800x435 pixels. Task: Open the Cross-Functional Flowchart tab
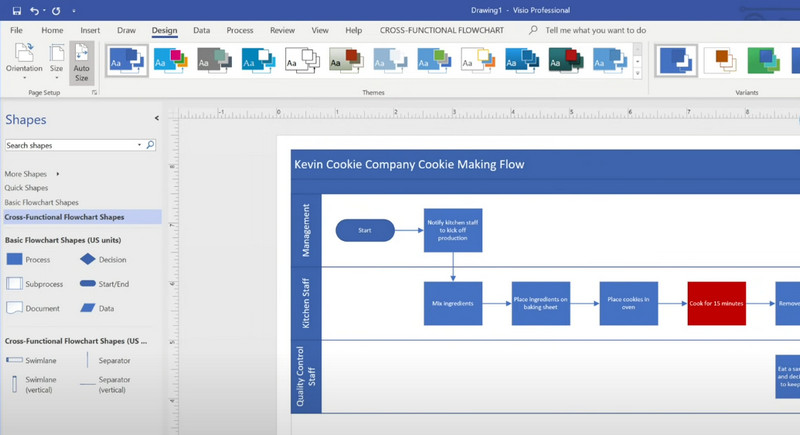pos(442,30)
